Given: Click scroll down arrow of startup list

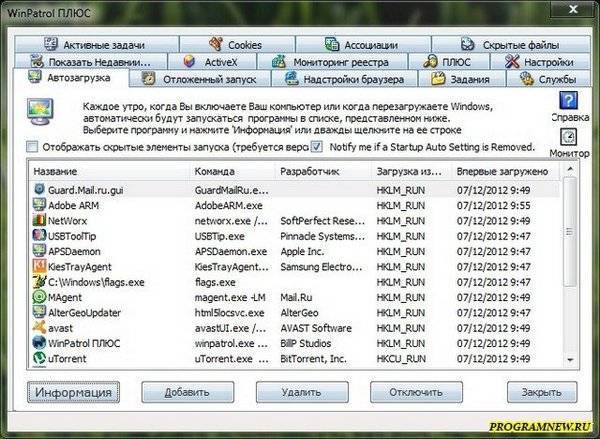Looking at the screenshot, I should (x=570, y=359).
